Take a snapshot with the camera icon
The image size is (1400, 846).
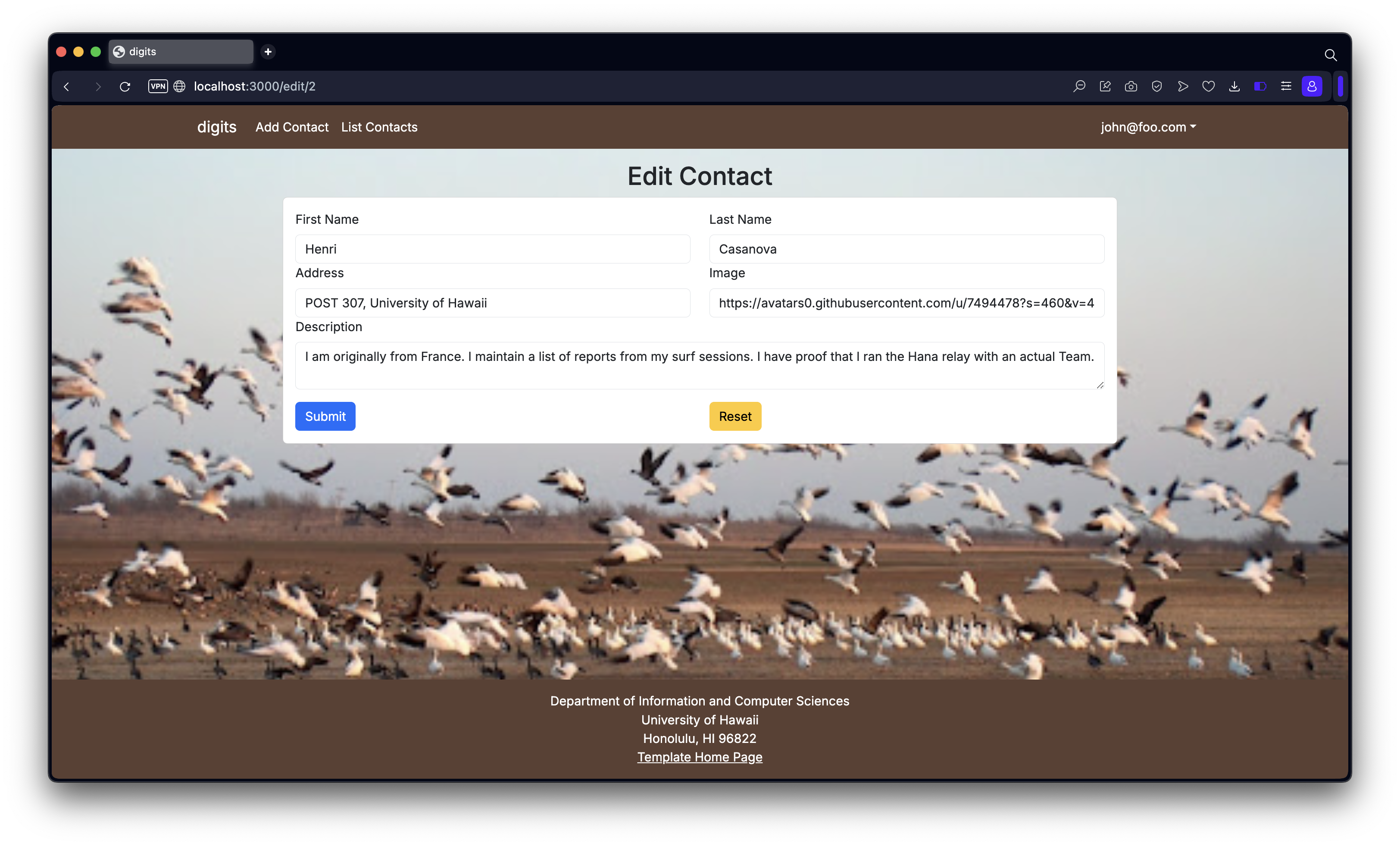tap(1131, 86)
